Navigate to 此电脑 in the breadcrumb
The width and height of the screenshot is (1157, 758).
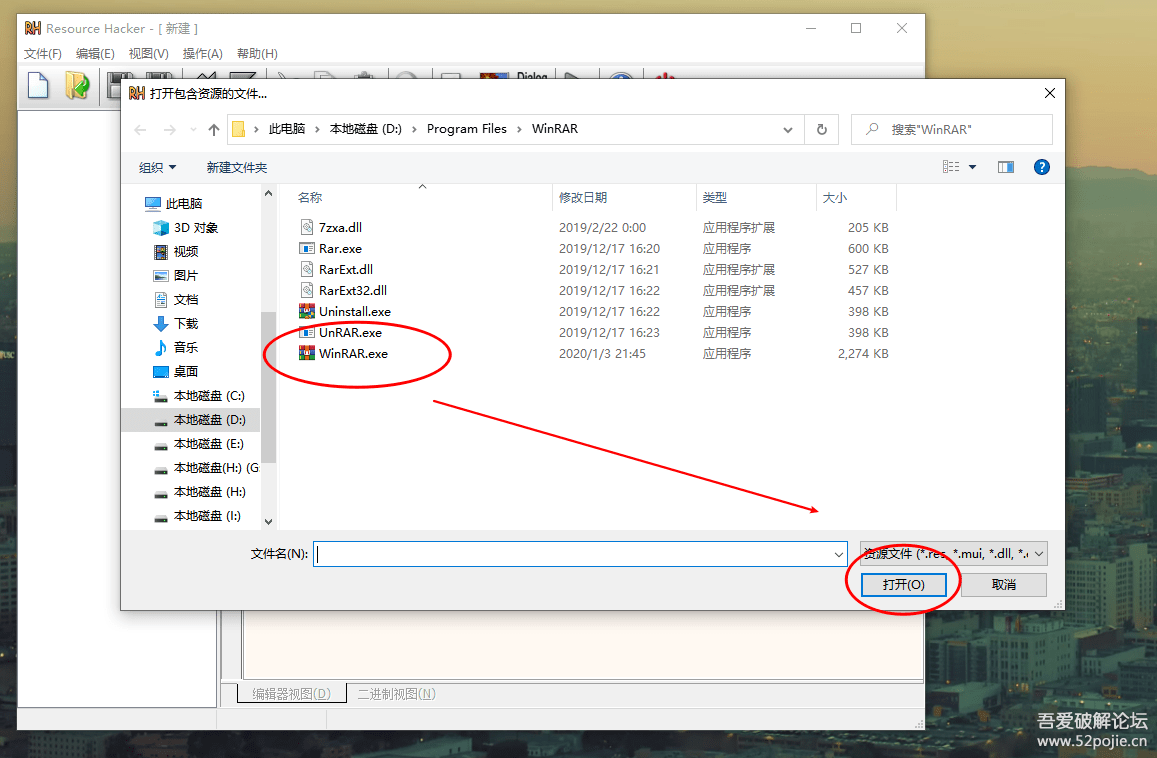(287, 129)
